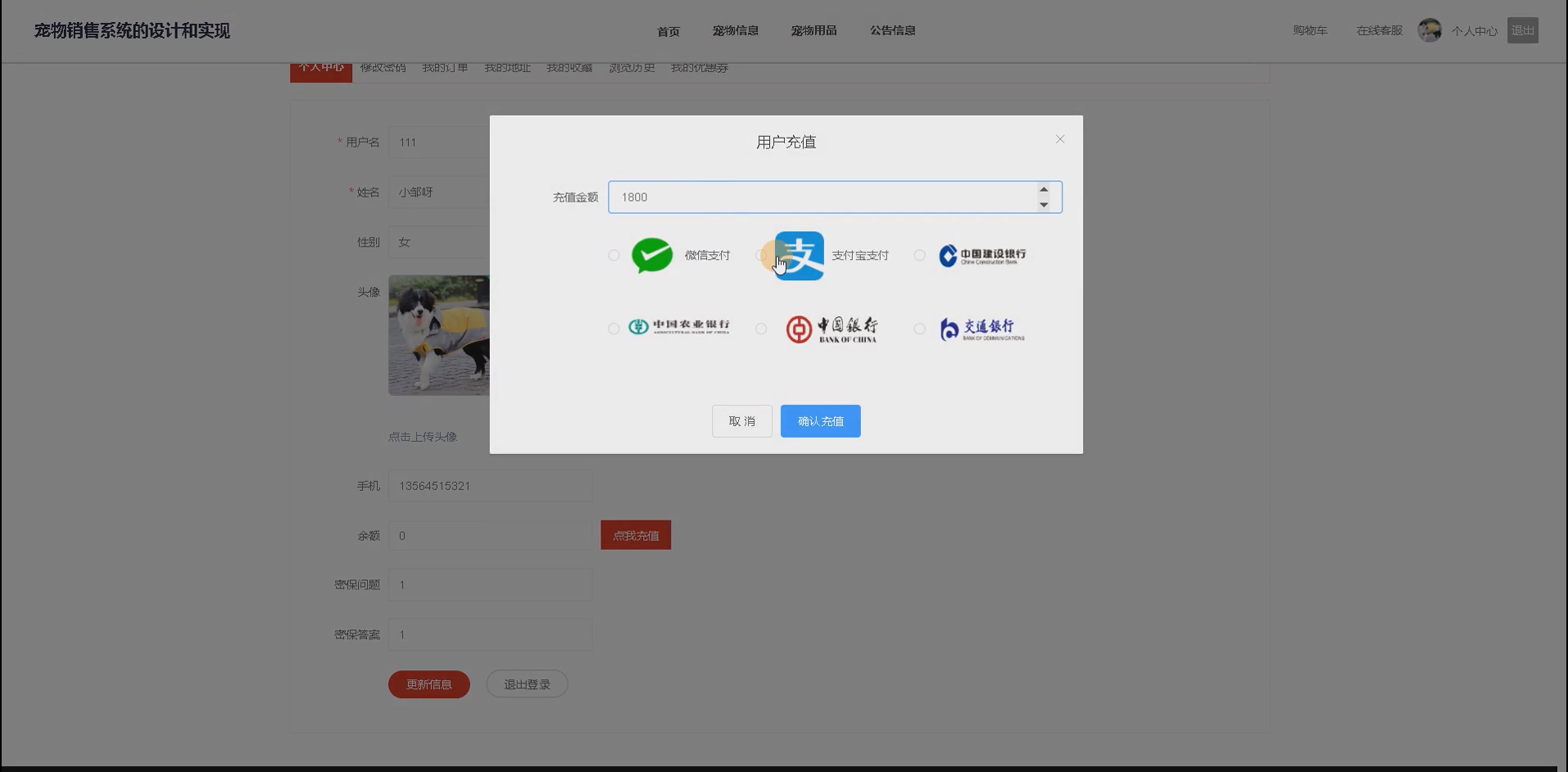Click the site title 宠物销售系统的设计和实现

[x=132, y=30]
